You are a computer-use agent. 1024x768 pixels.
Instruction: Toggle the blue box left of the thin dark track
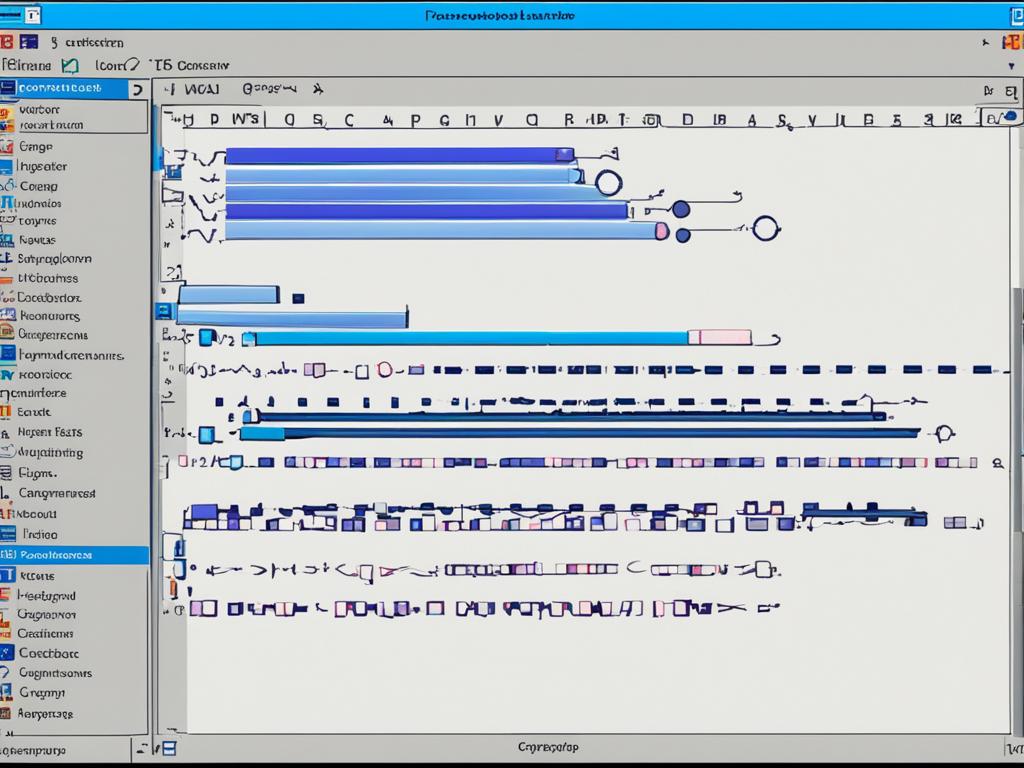tap(206, 434)
